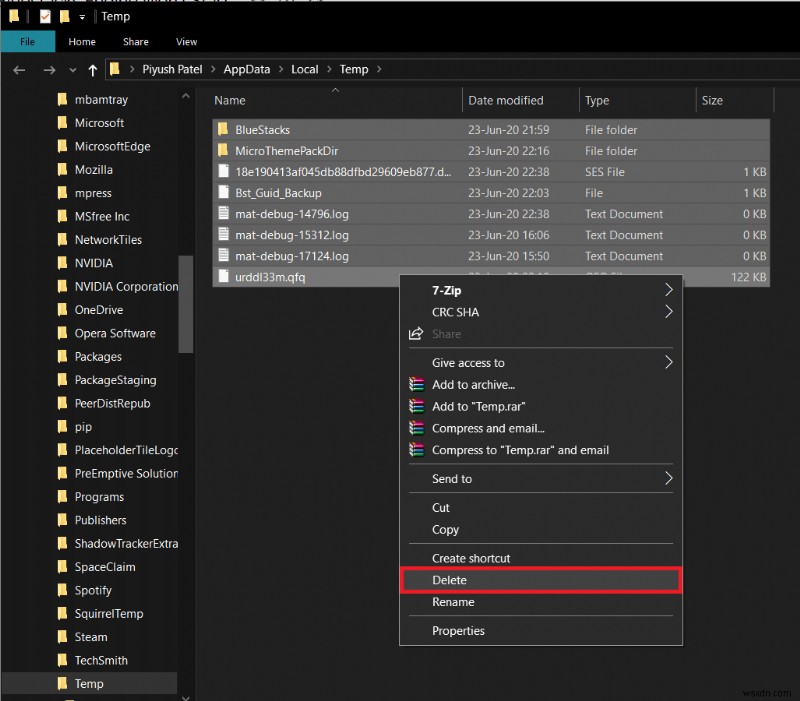Click AppData in the address breadcrumb
The width and height of the screenshot is (800, 701).
pyautogui.click(x=244, y=70)
